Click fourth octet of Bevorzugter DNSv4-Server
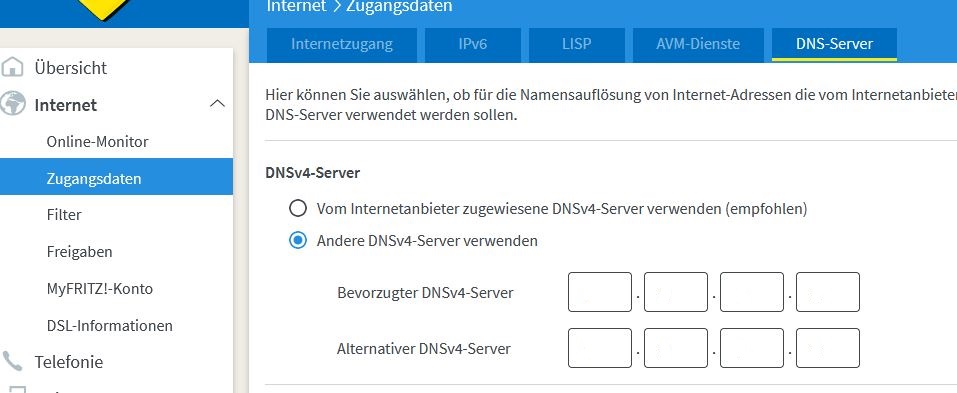 (x=828, y=292)
